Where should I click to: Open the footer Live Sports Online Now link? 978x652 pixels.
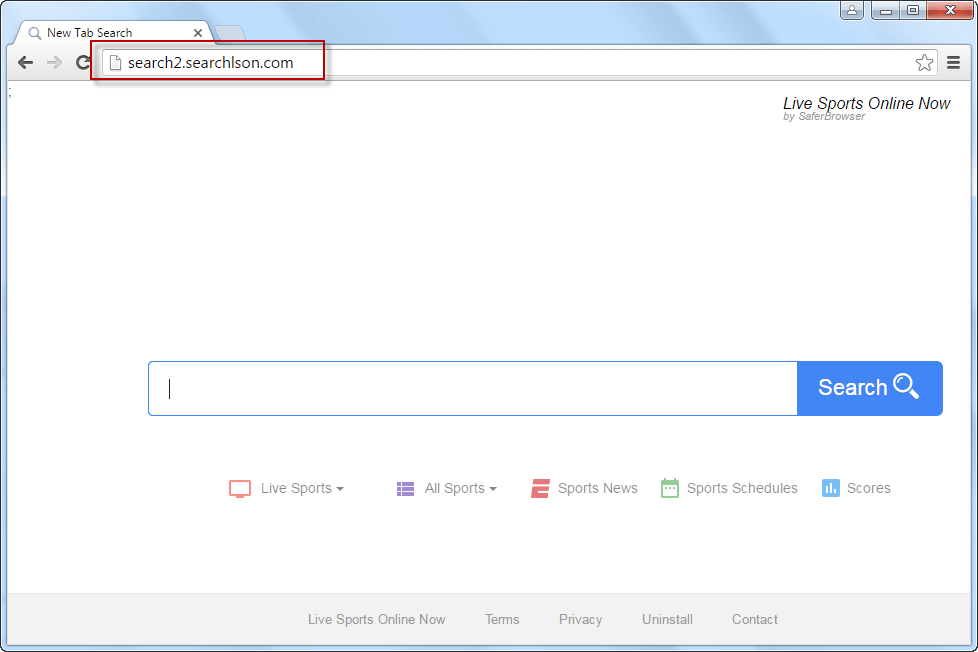point(376,620)
